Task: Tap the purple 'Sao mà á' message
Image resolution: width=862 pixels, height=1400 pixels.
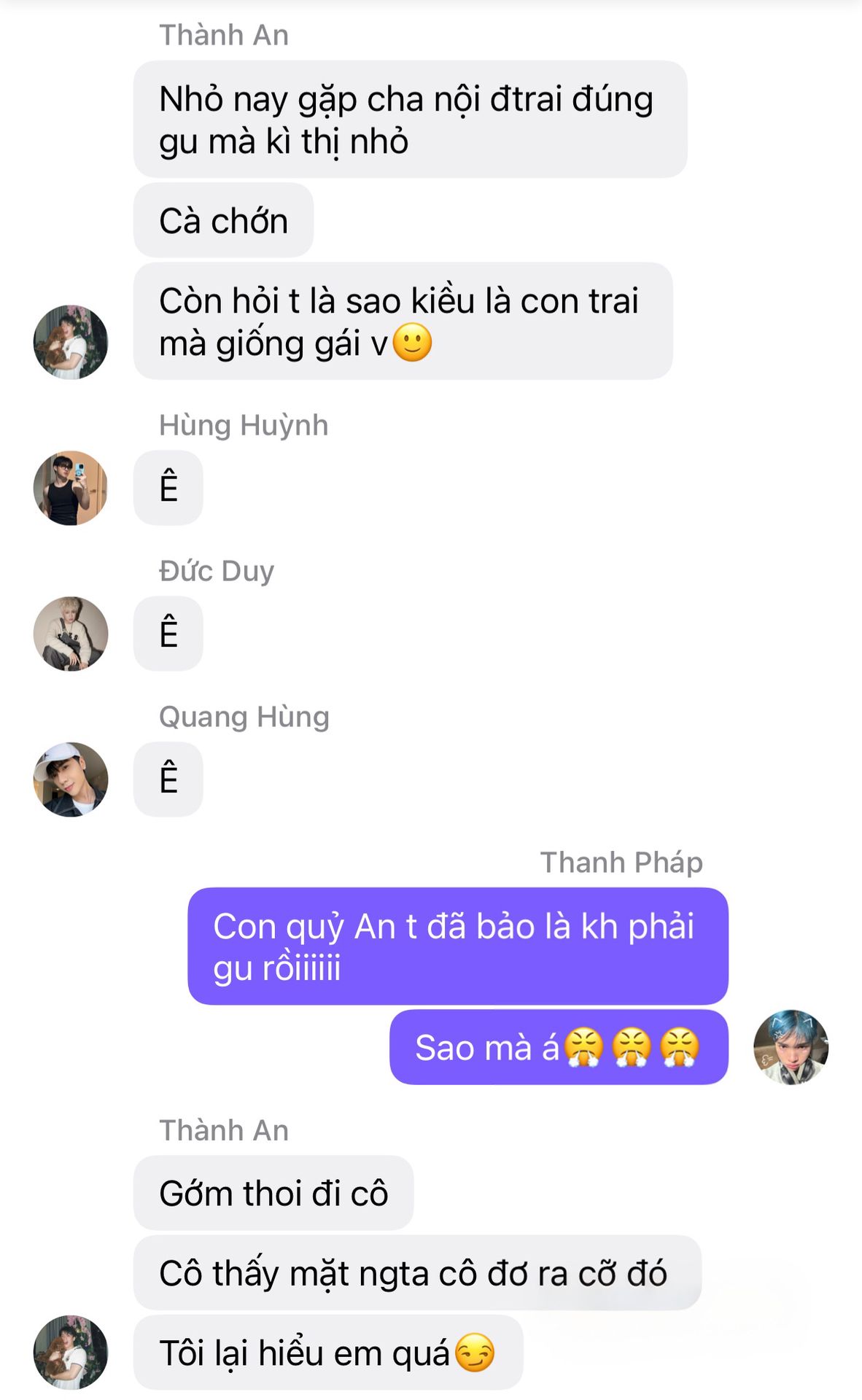Action: 559,1047
